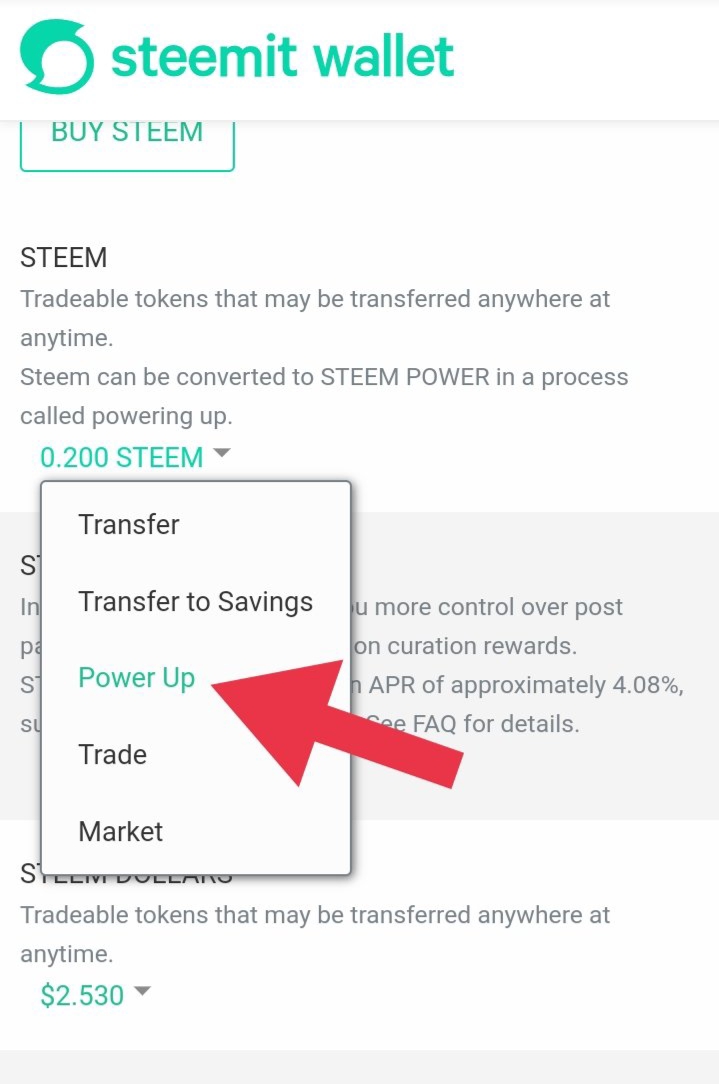The height and width of the screenshot is (1084, 719).
Task: Select the Power Up menu item
Action: [x=137, y=678]
